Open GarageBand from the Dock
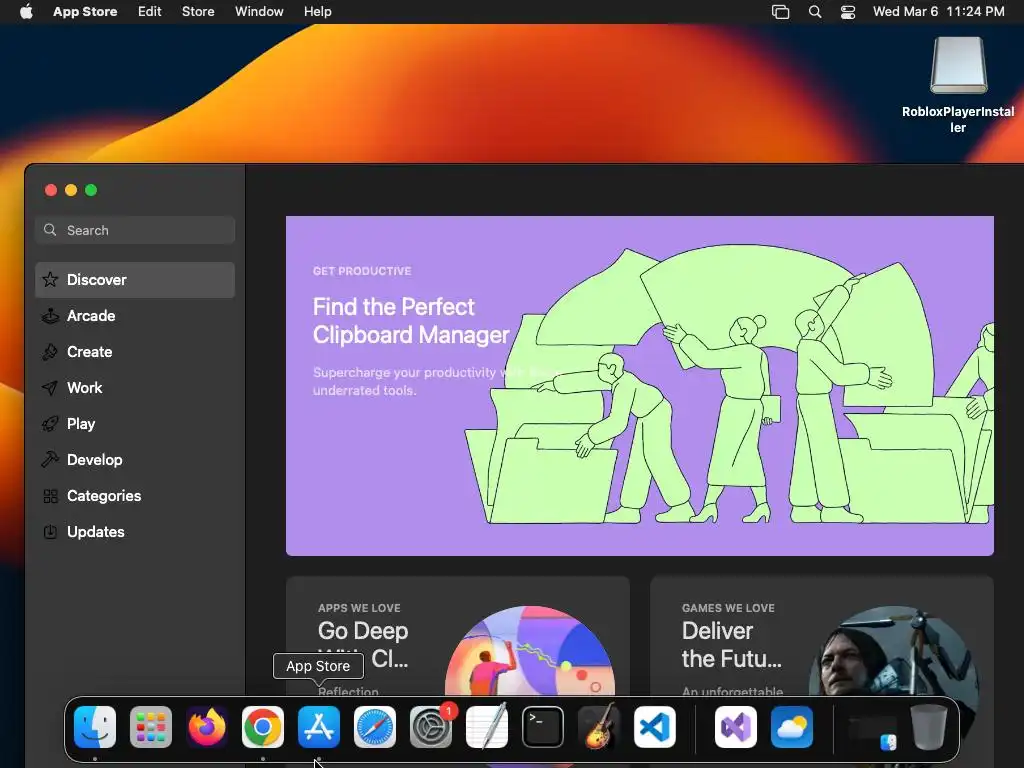1024x768 pixels. [x=599, y=727]
